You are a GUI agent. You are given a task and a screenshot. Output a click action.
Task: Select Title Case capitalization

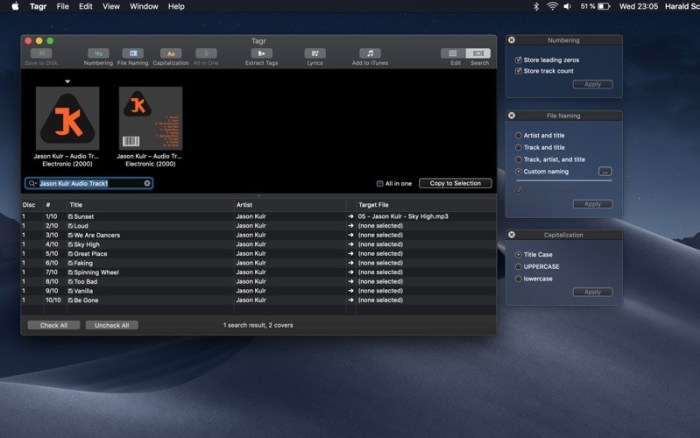tap(518, 254)
